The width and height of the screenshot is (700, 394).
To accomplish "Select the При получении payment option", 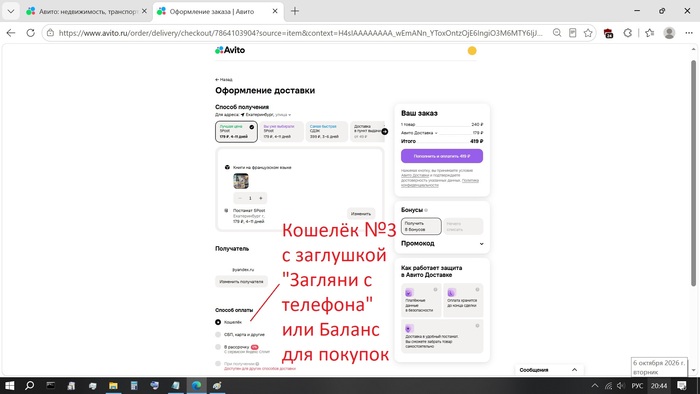I will tap(218, 364).
